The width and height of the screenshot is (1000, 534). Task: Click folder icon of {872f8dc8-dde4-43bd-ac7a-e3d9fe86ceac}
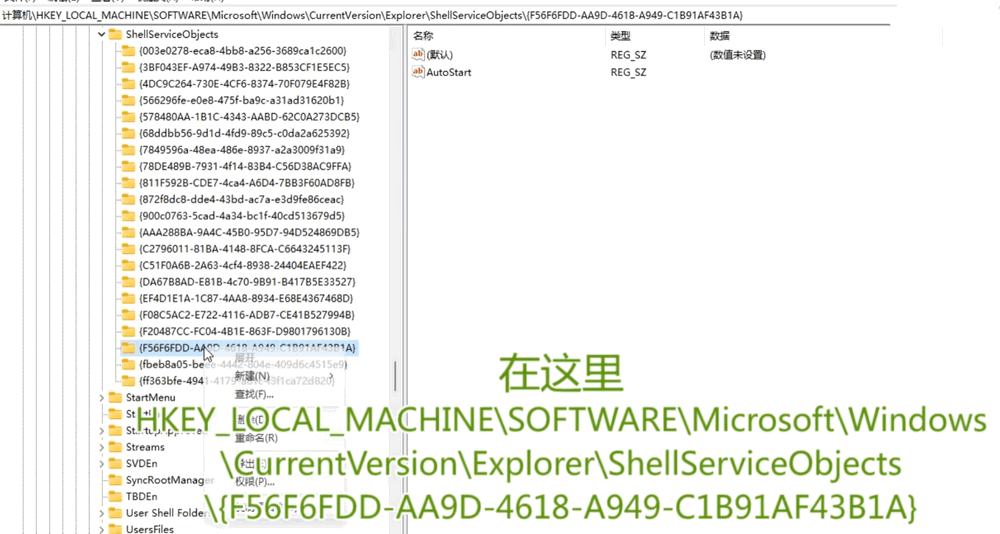[x=128, y=200]
